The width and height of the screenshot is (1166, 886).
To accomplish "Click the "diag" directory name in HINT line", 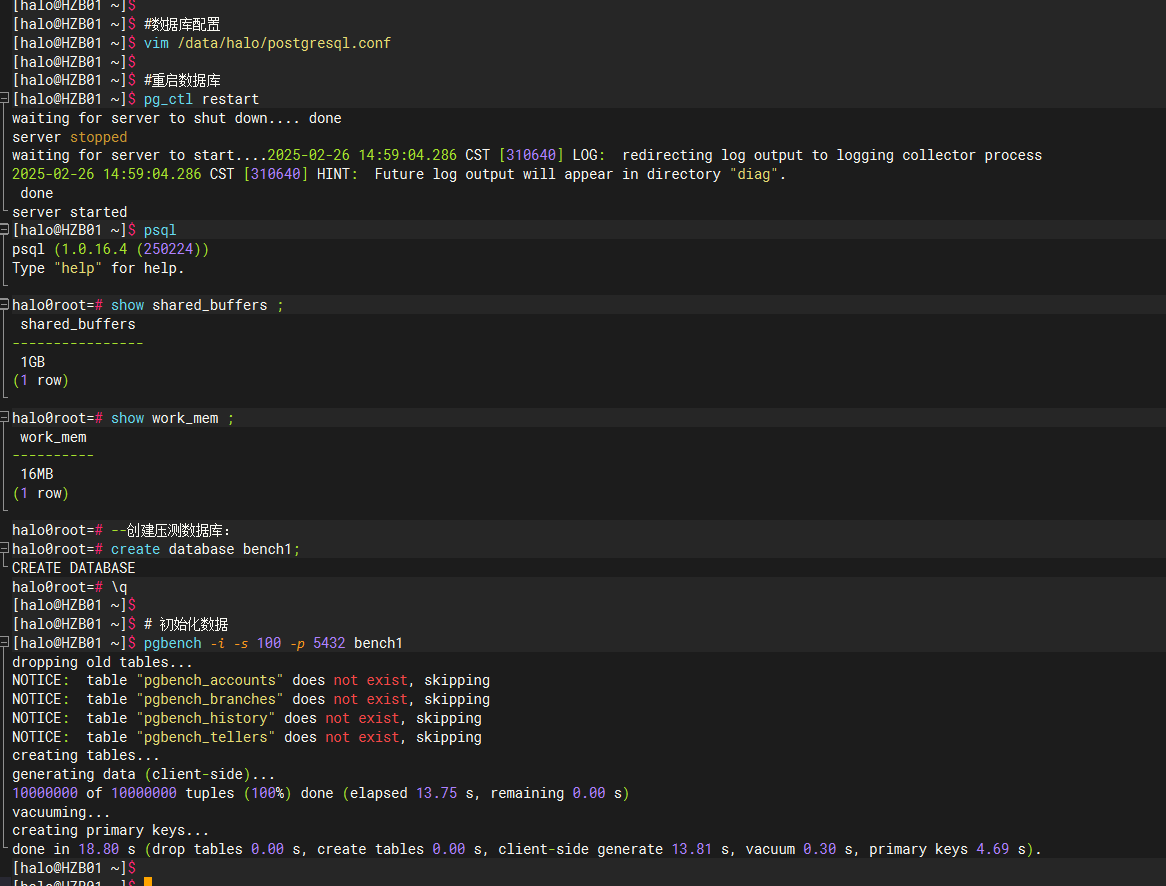I will pyautogui.click(x=754, y=174).
